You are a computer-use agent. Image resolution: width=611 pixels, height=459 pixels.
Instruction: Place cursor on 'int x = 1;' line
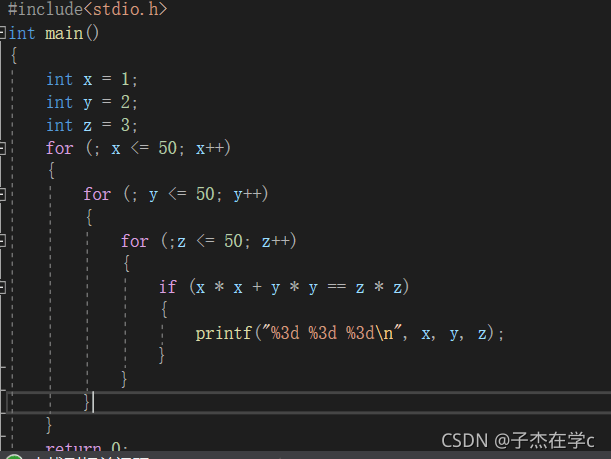click(92, 79)
